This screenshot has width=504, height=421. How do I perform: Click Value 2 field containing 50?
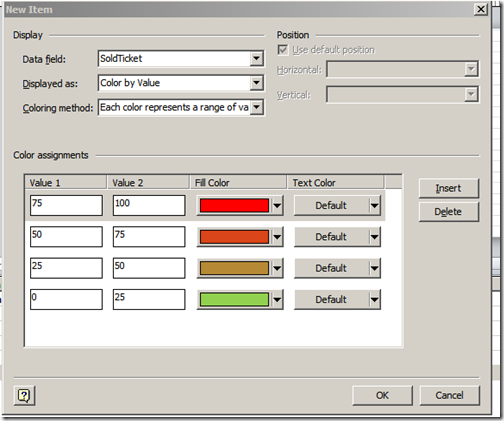coord(149,268)
